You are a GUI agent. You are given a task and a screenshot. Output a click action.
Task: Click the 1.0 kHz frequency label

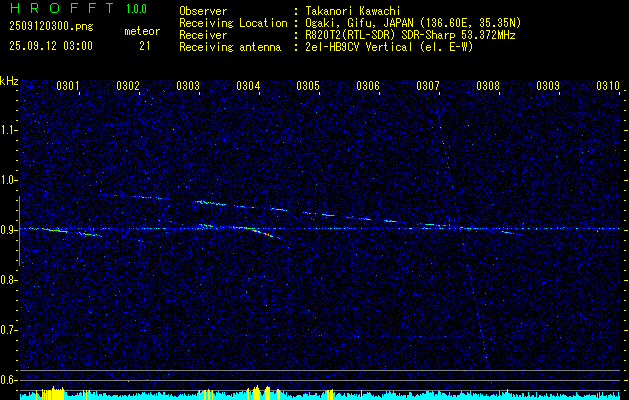tap(8, 180)
